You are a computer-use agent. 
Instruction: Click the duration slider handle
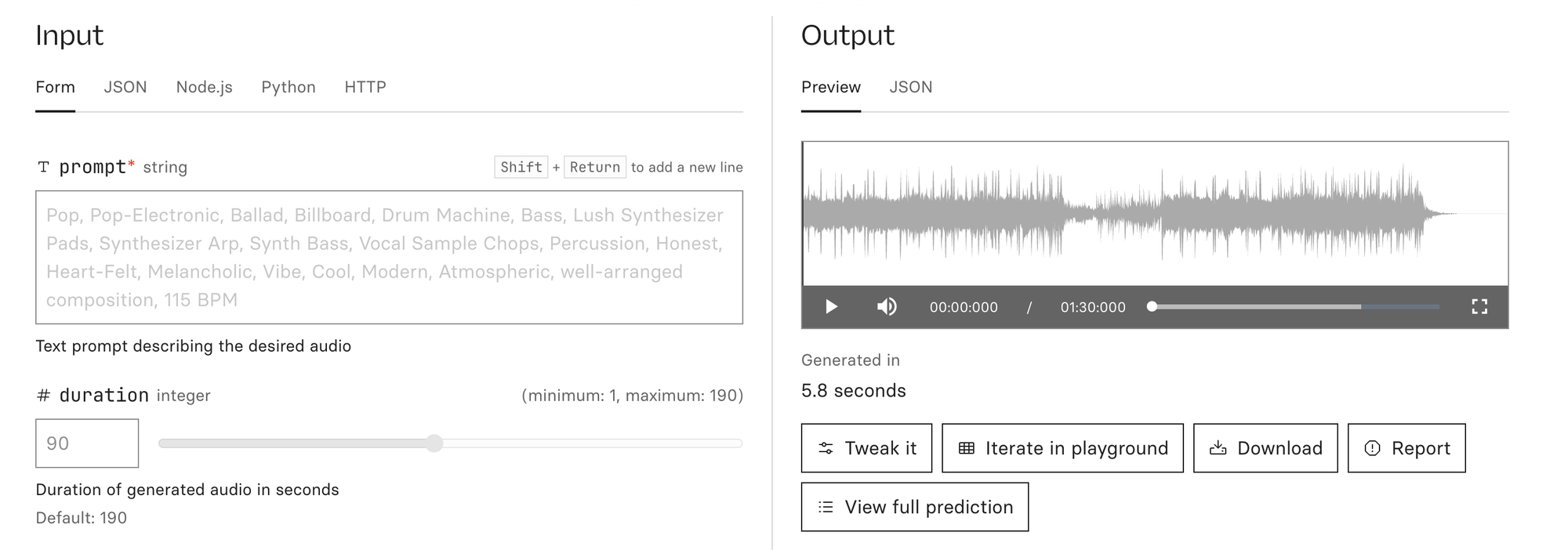(434, 443)
